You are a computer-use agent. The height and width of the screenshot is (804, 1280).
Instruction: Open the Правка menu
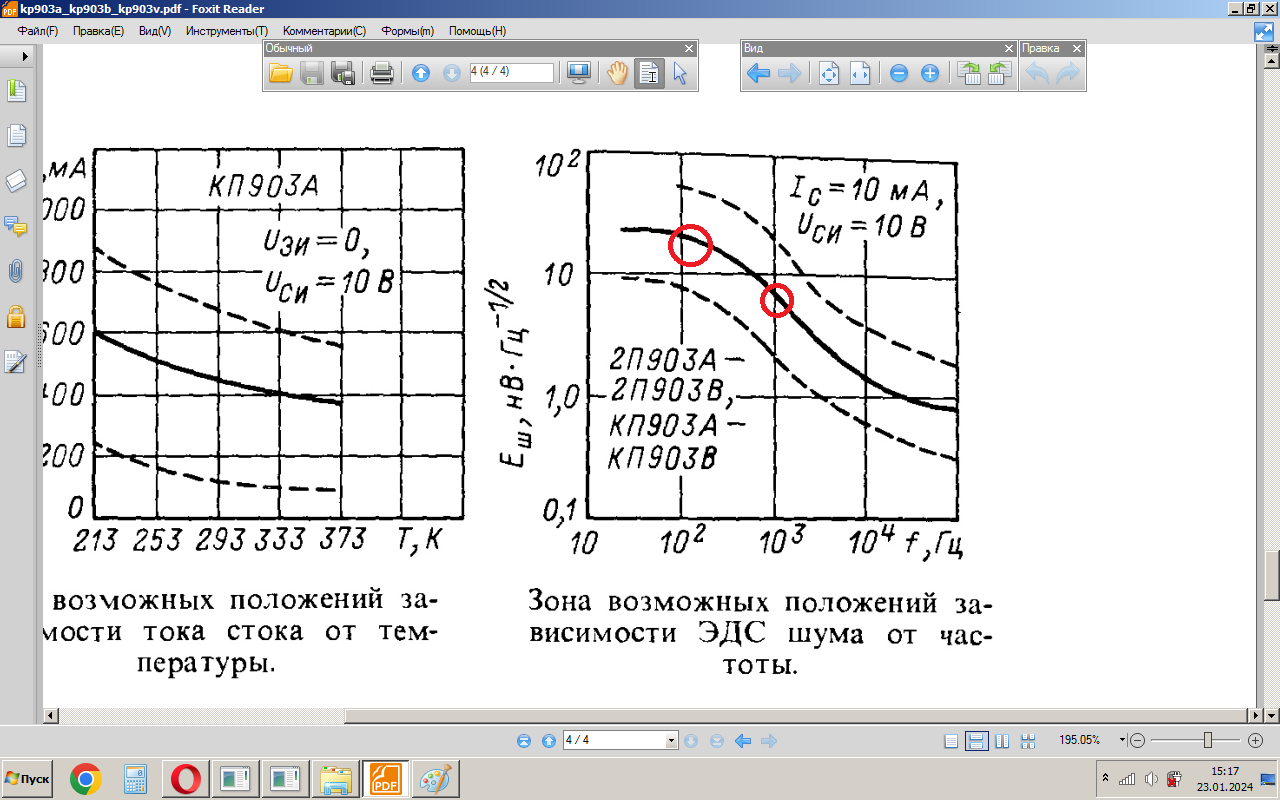click(x=98, y=31)
